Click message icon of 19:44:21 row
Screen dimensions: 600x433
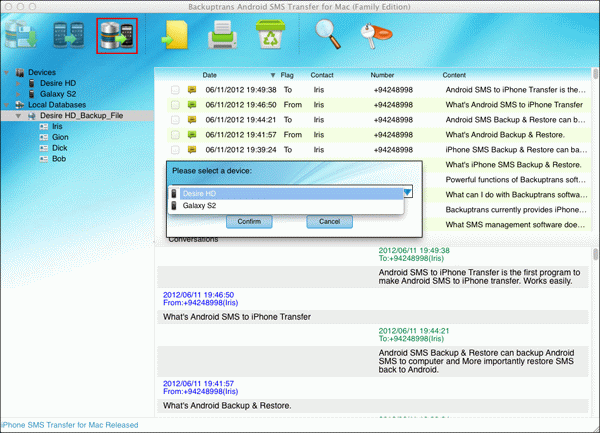pyautogui.click(x=192, y=120)
